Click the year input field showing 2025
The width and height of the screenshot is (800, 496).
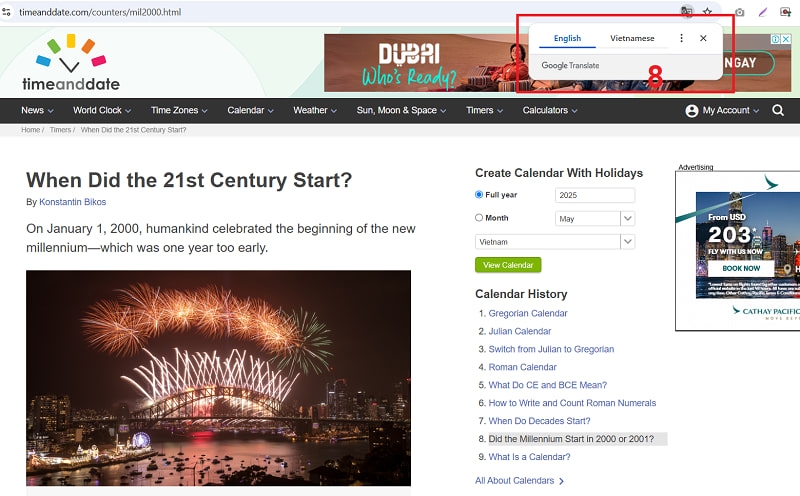(594, 195)
